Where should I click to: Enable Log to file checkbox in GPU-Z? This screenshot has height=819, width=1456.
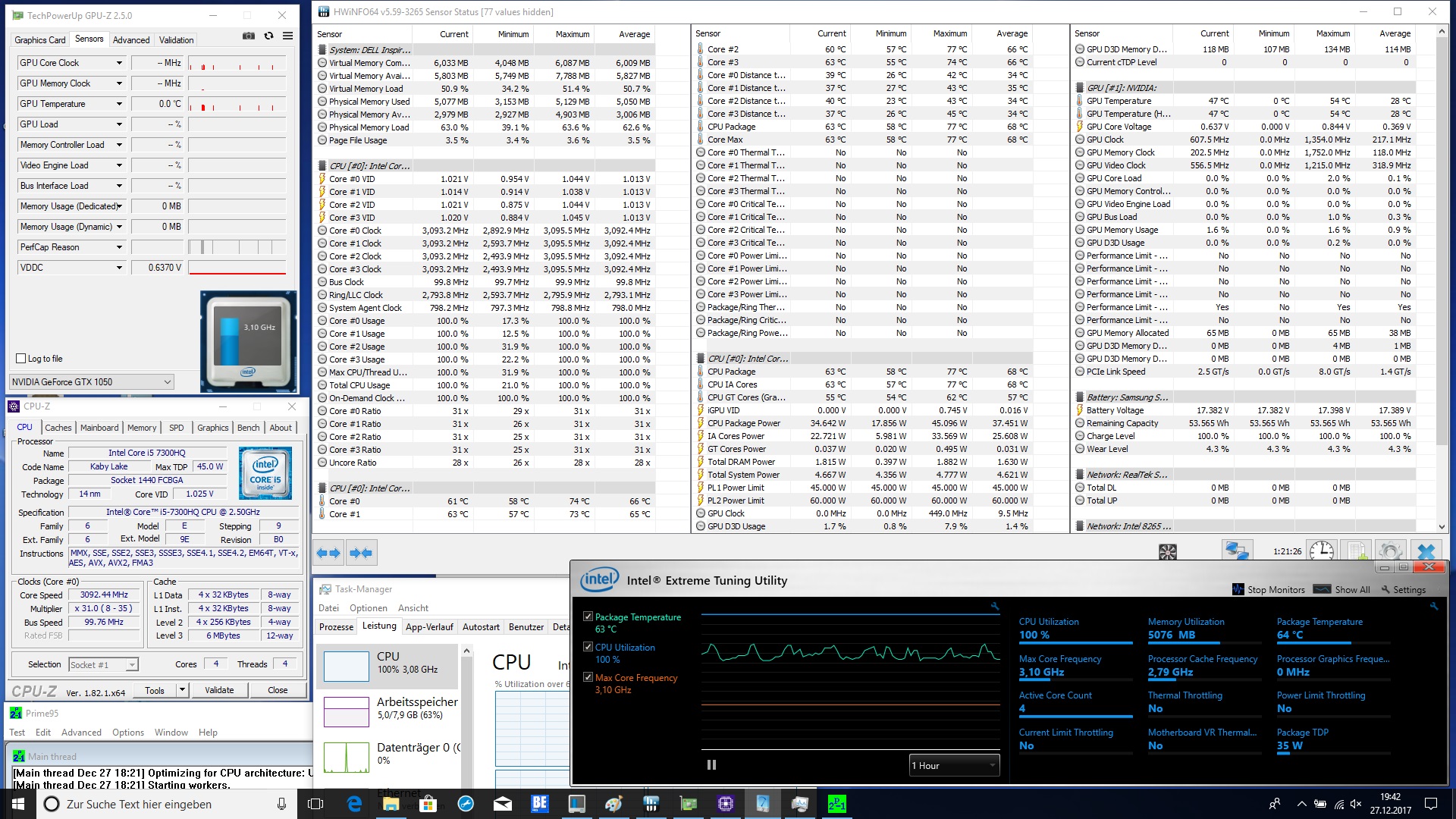(x=21, y=359)
